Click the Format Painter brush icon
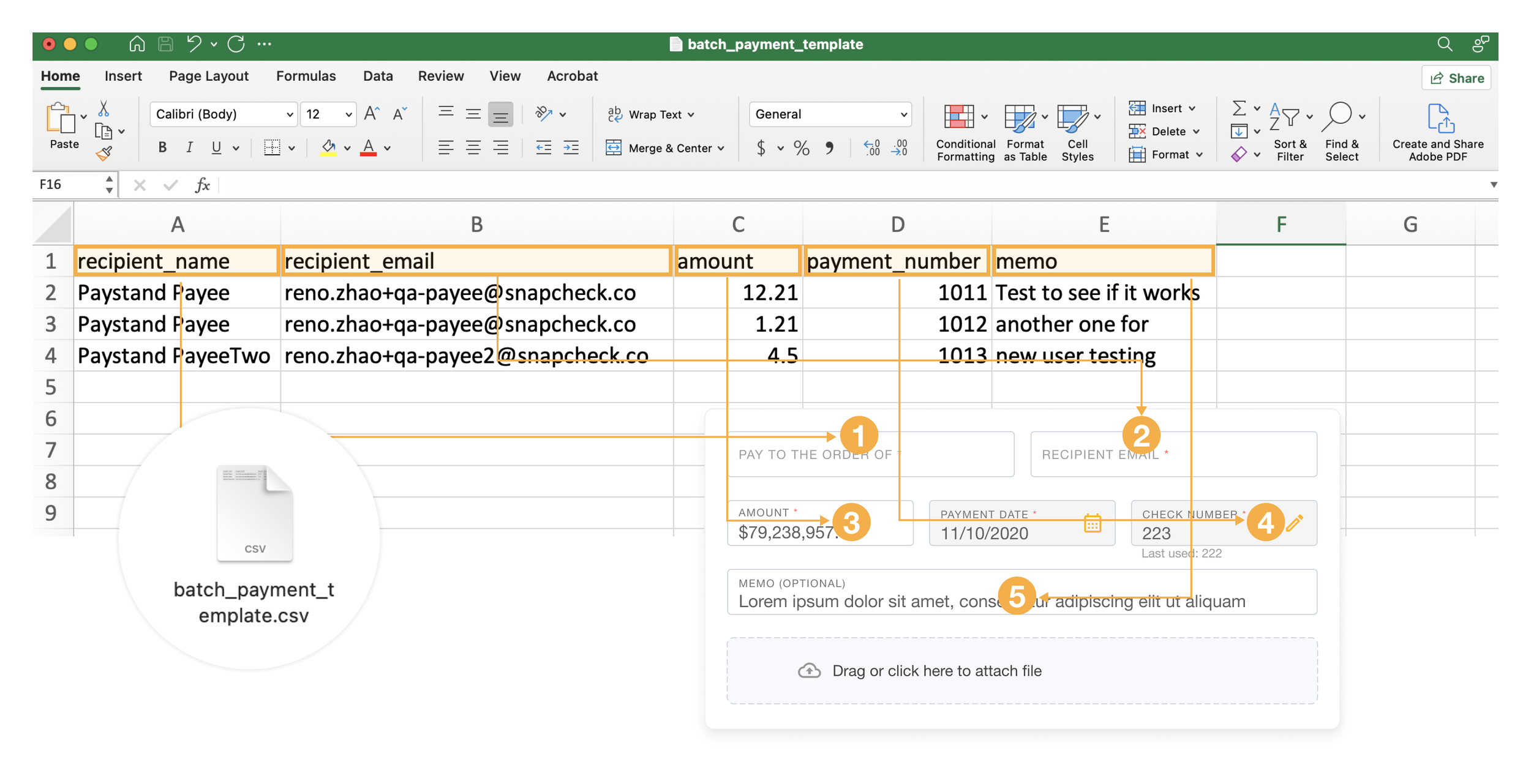 (x=104, y=154)
